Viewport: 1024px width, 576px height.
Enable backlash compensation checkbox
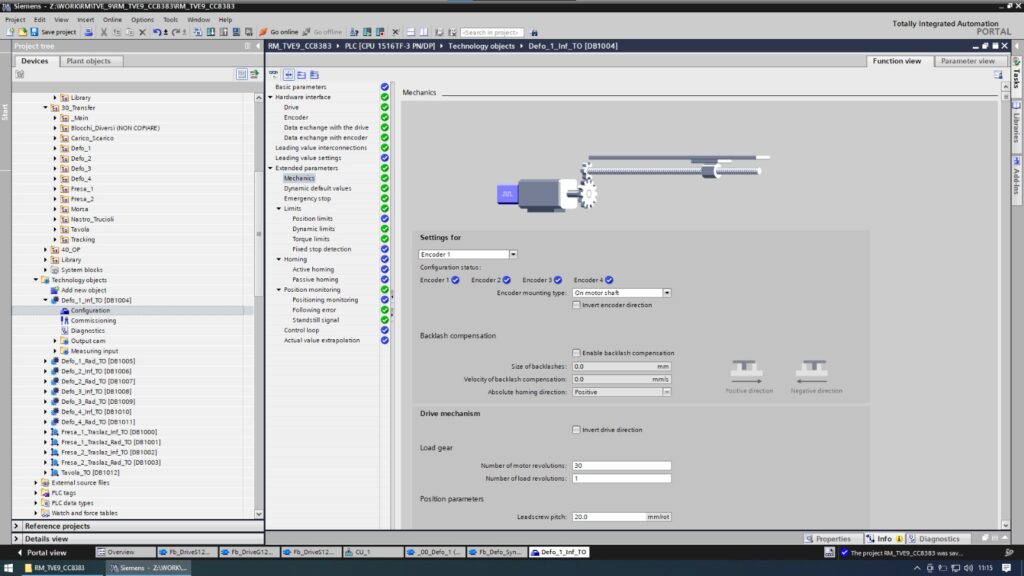[577, 353]
